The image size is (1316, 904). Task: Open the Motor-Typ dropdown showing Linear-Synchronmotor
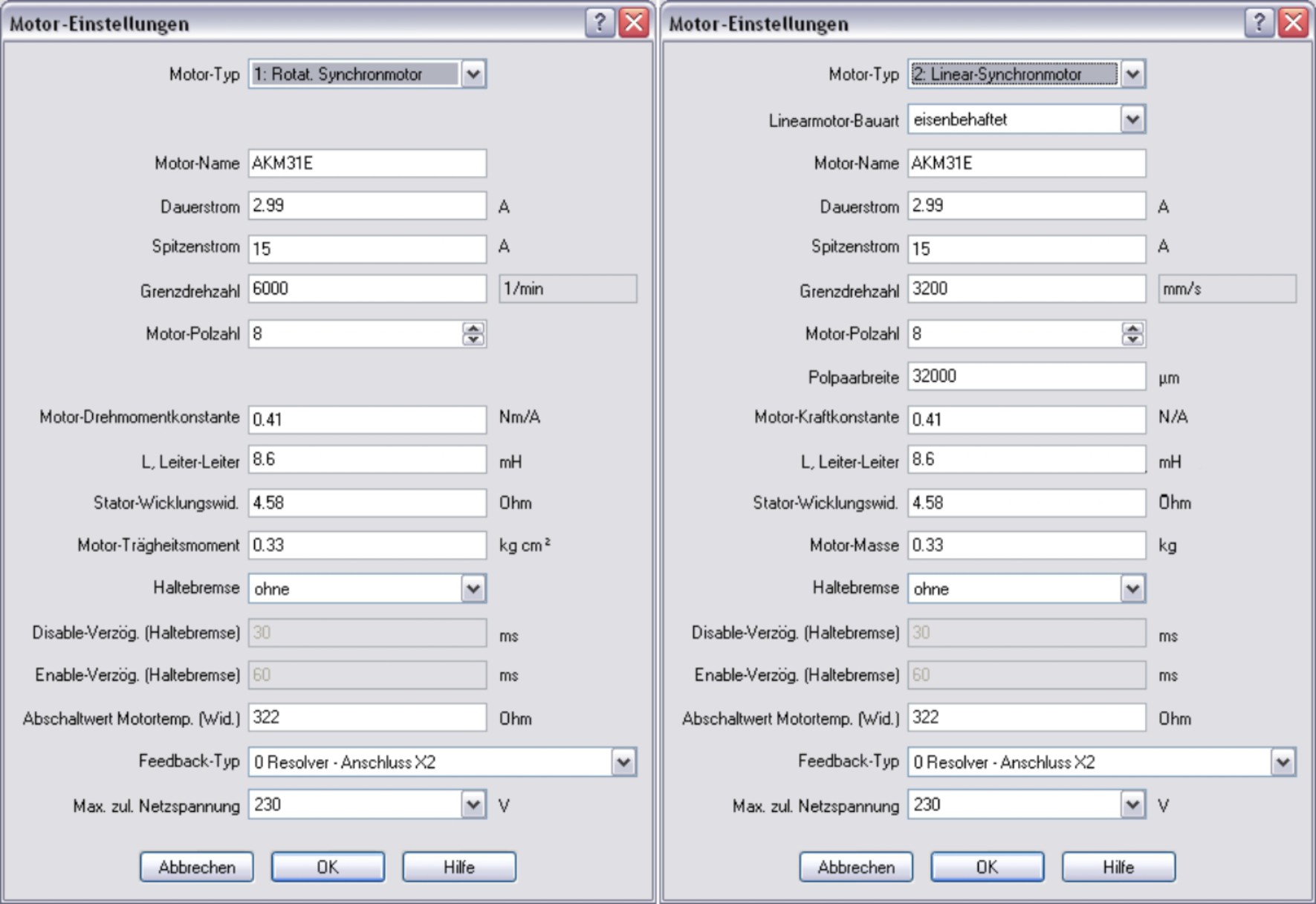[1132, 74]
